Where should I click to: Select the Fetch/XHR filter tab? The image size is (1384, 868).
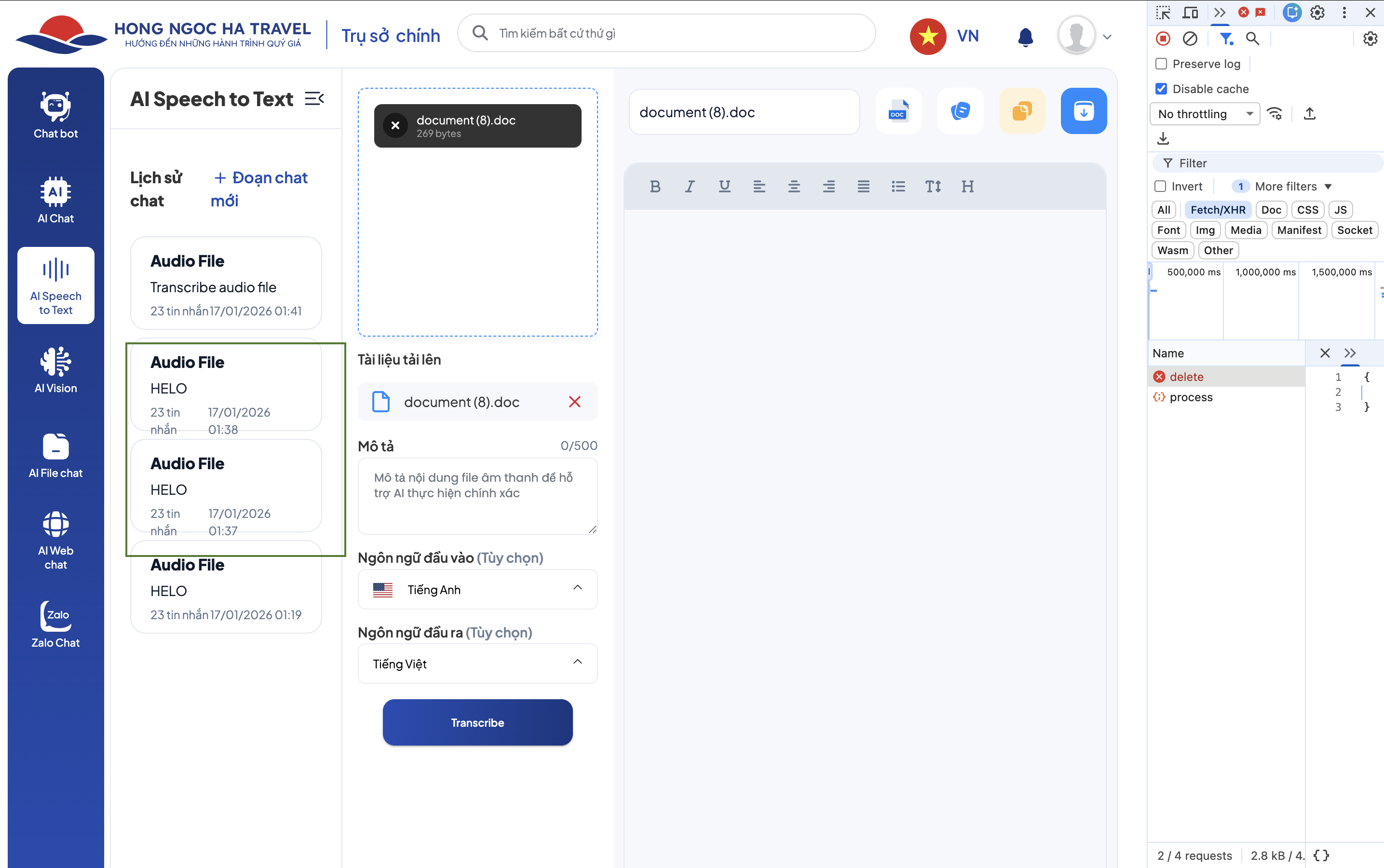[x=1218, y=210]
